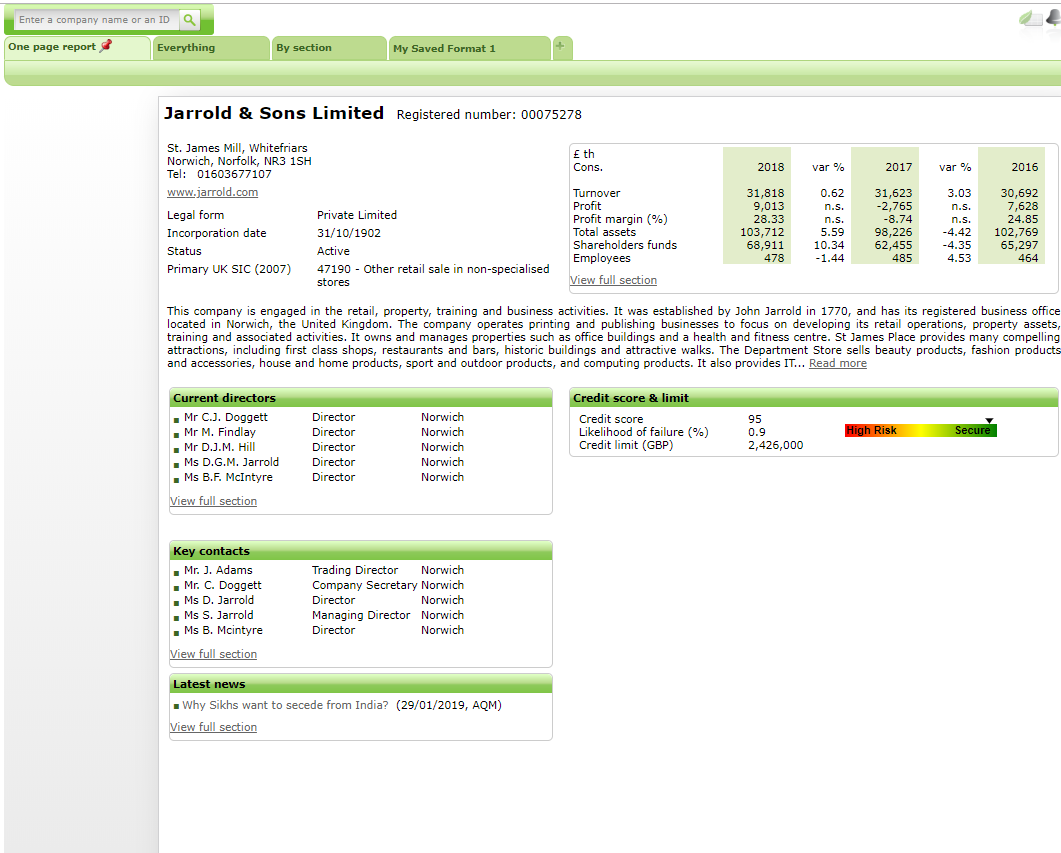This screenshot has width=1061, height=853.
Task: Click View full section under Latest news
Action: pos(213,727)
